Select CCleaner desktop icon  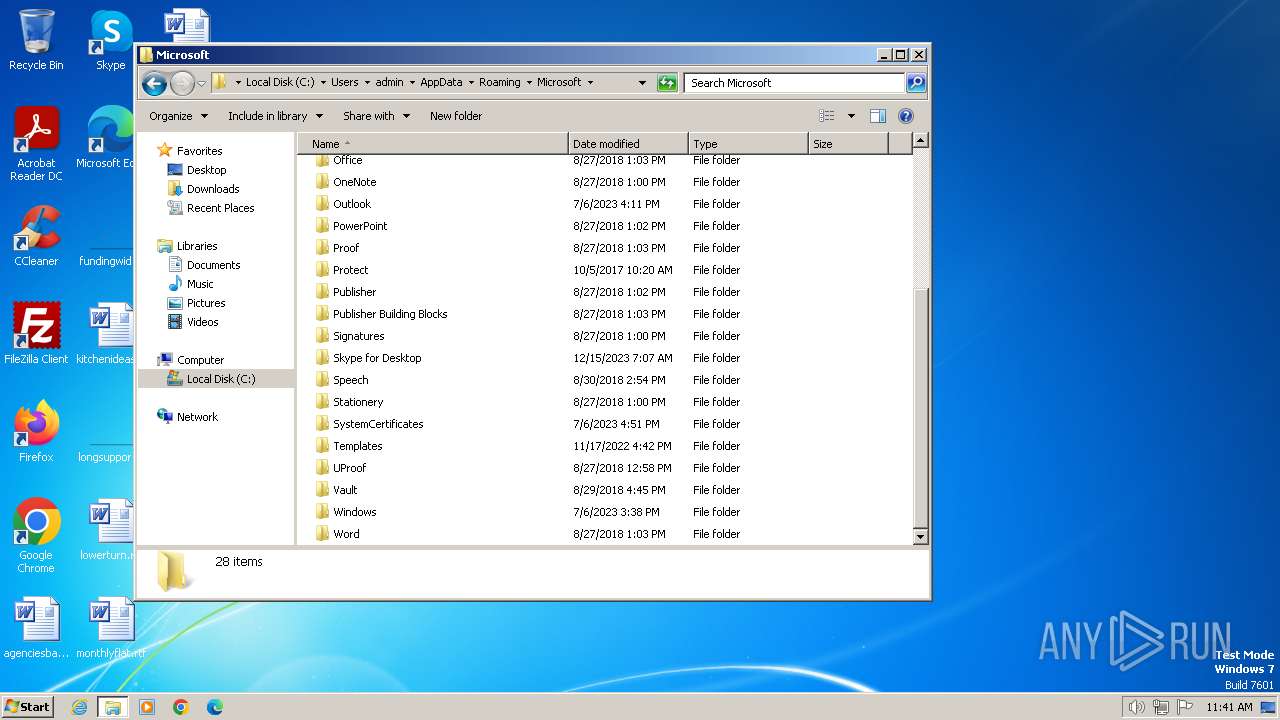[36, 236]
